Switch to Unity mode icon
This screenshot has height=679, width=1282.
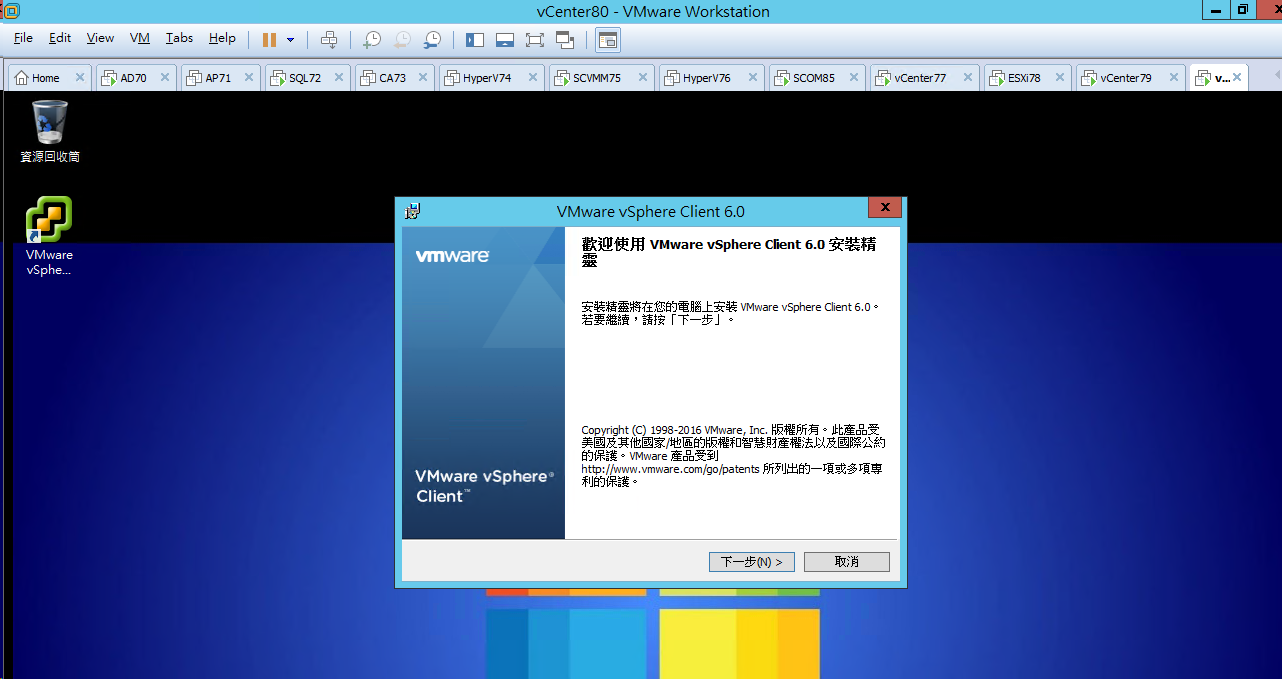[x=565, y=40]
